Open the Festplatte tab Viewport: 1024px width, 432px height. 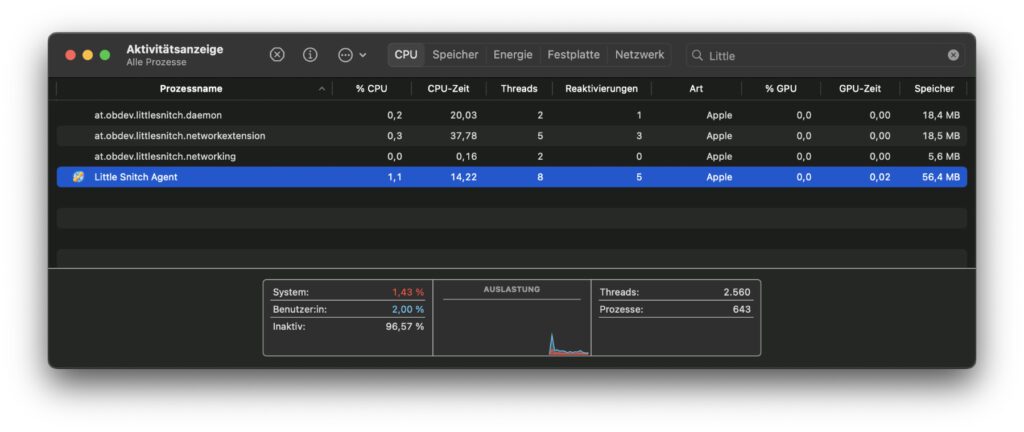tap(573, 55)
